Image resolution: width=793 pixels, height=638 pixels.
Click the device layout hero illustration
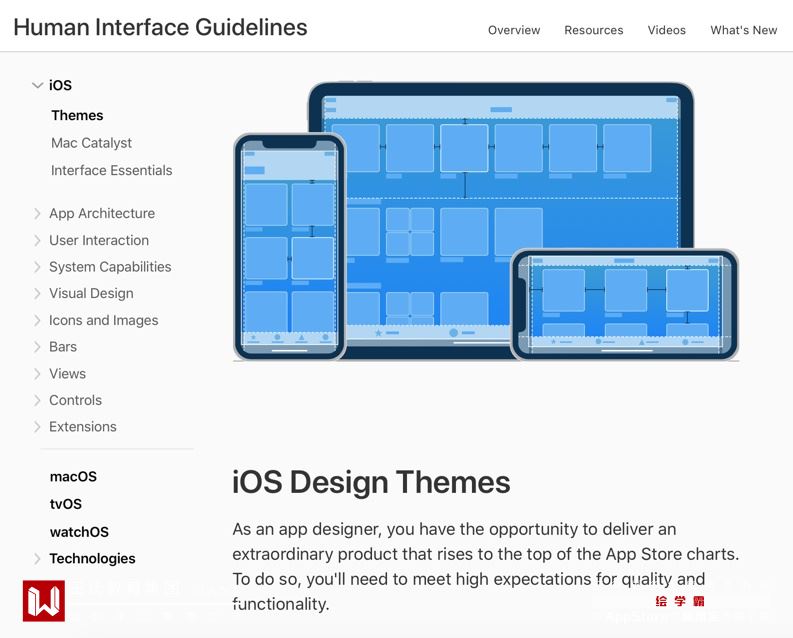486,221
